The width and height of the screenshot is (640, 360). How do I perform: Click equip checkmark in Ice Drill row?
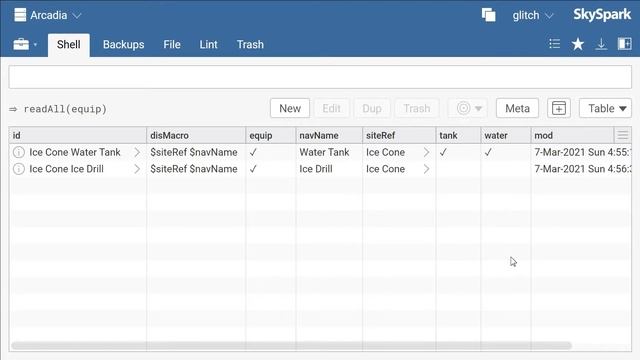[x=253, y=169]
